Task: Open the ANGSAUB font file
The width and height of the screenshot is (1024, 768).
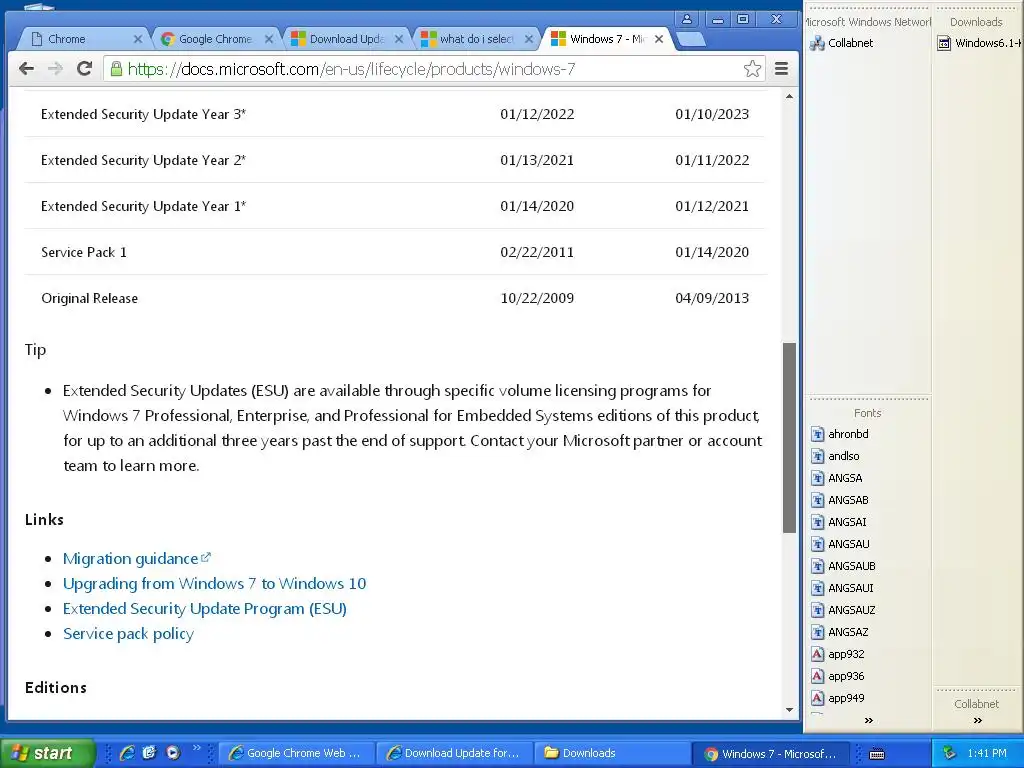Action: coord(843,566)
